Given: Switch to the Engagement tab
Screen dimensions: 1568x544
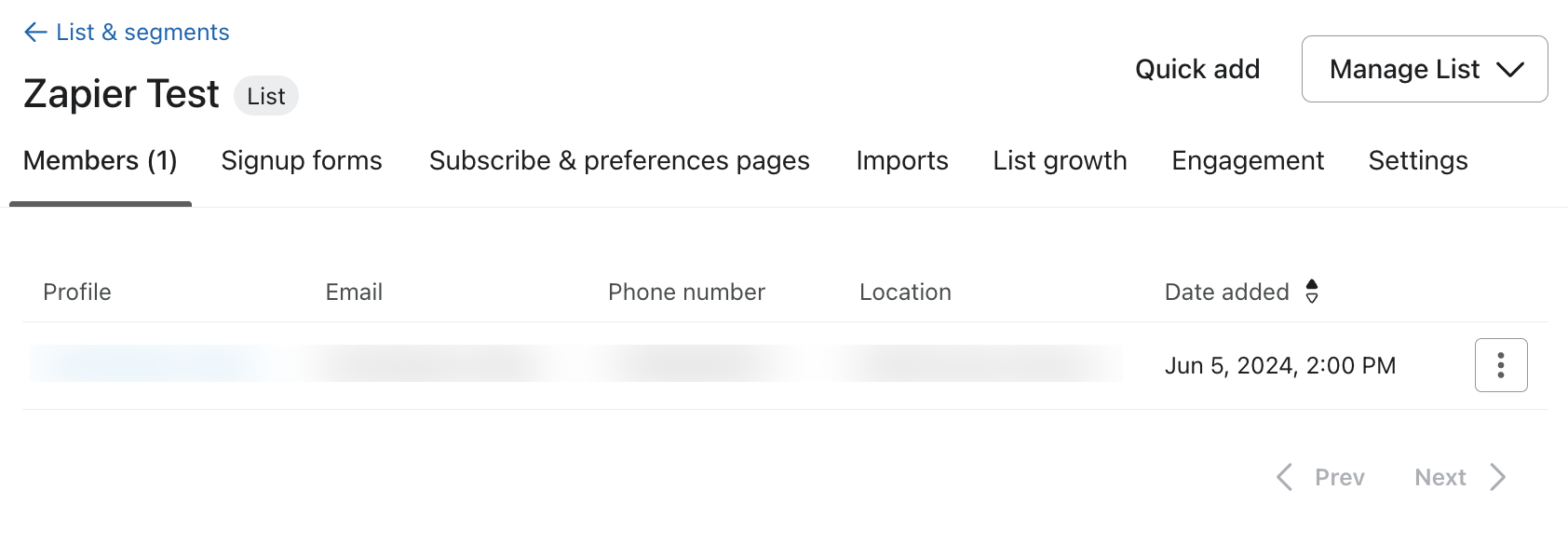Looking at the screenshot, I should click(x=1247, y=161).
